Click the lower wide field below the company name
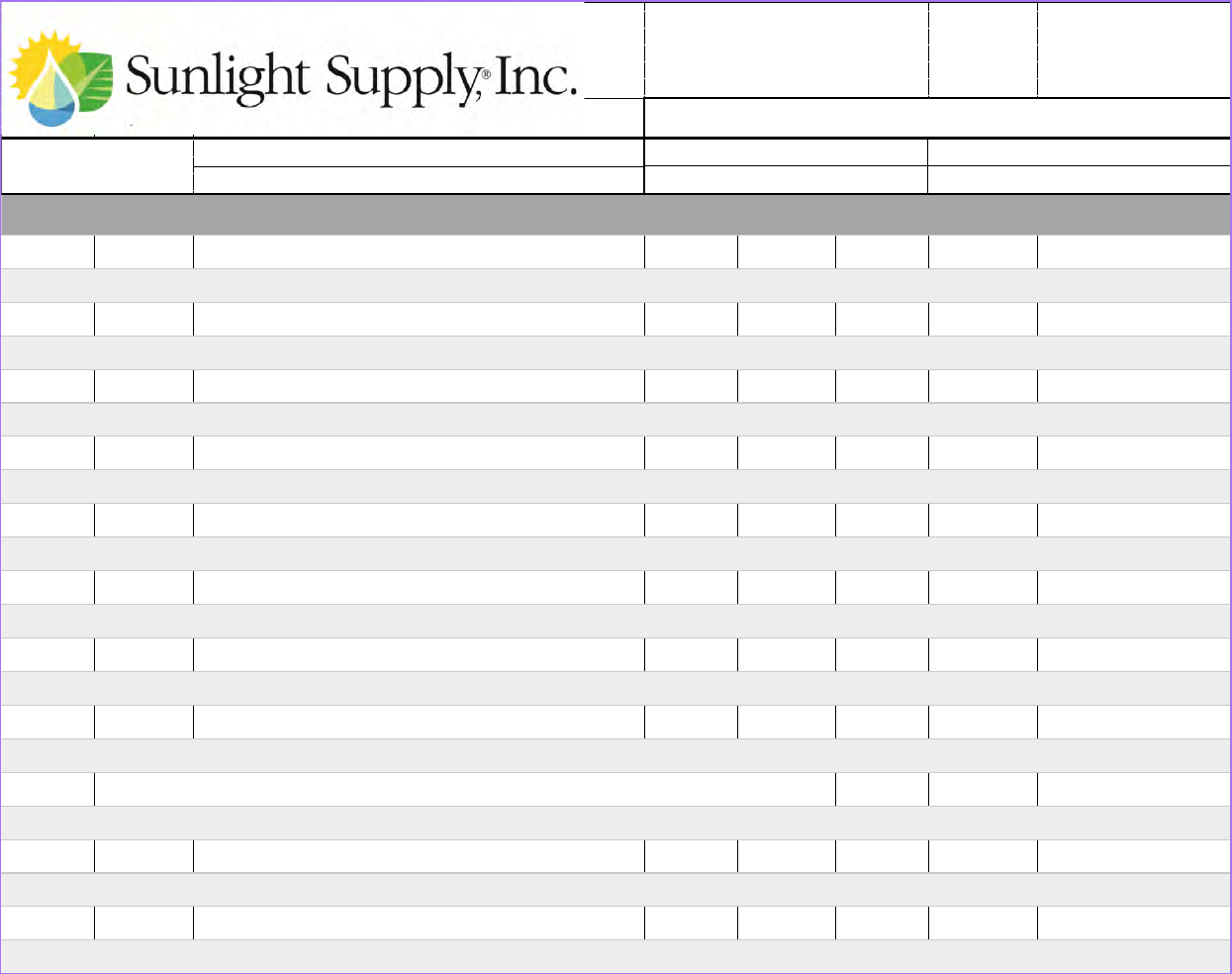1232x974 pixels. pyautogui.click(x=418, y=179)
